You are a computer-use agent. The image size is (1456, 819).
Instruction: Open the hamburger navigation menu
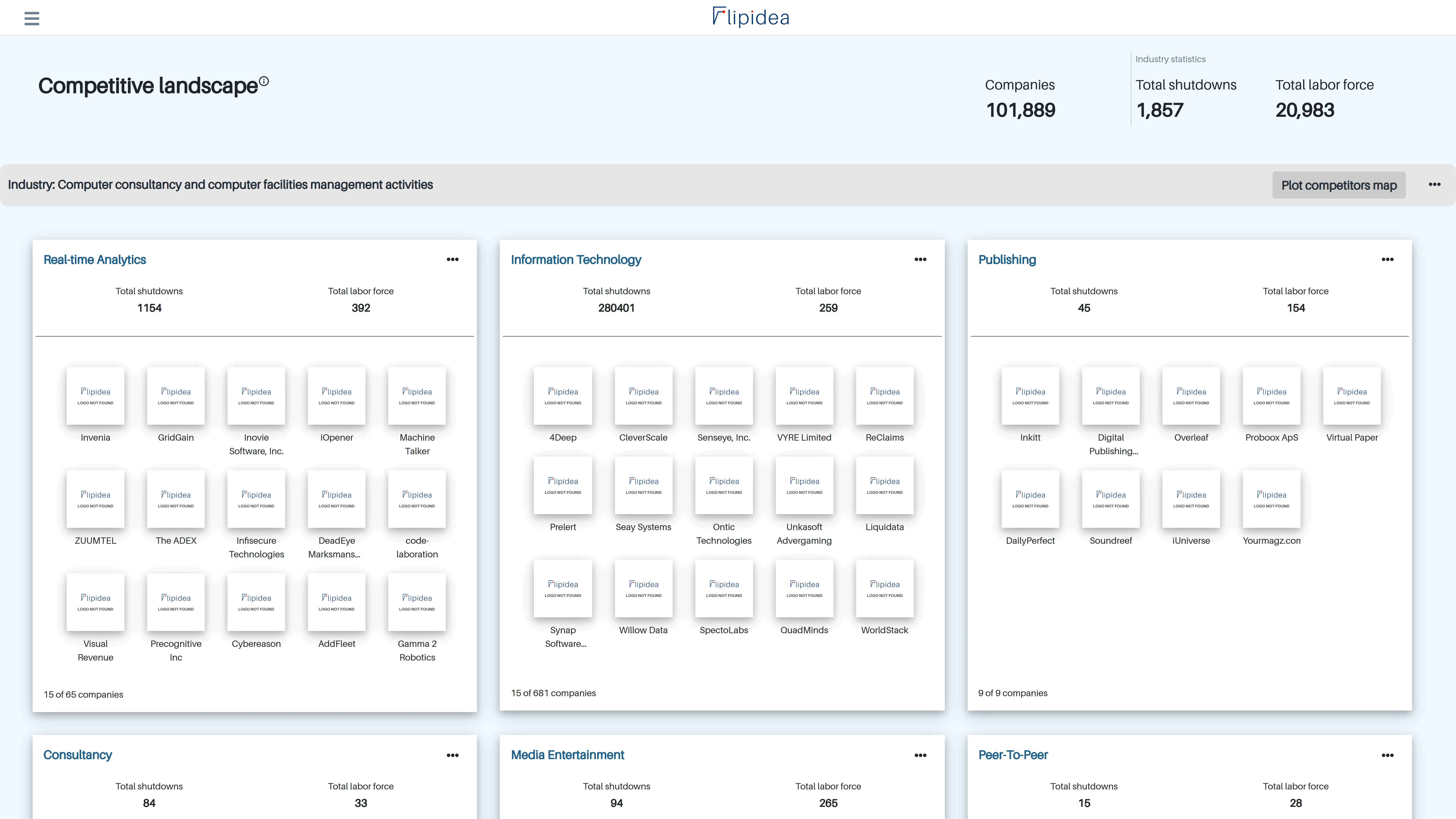pyautogui.click(x=32, y=19)
